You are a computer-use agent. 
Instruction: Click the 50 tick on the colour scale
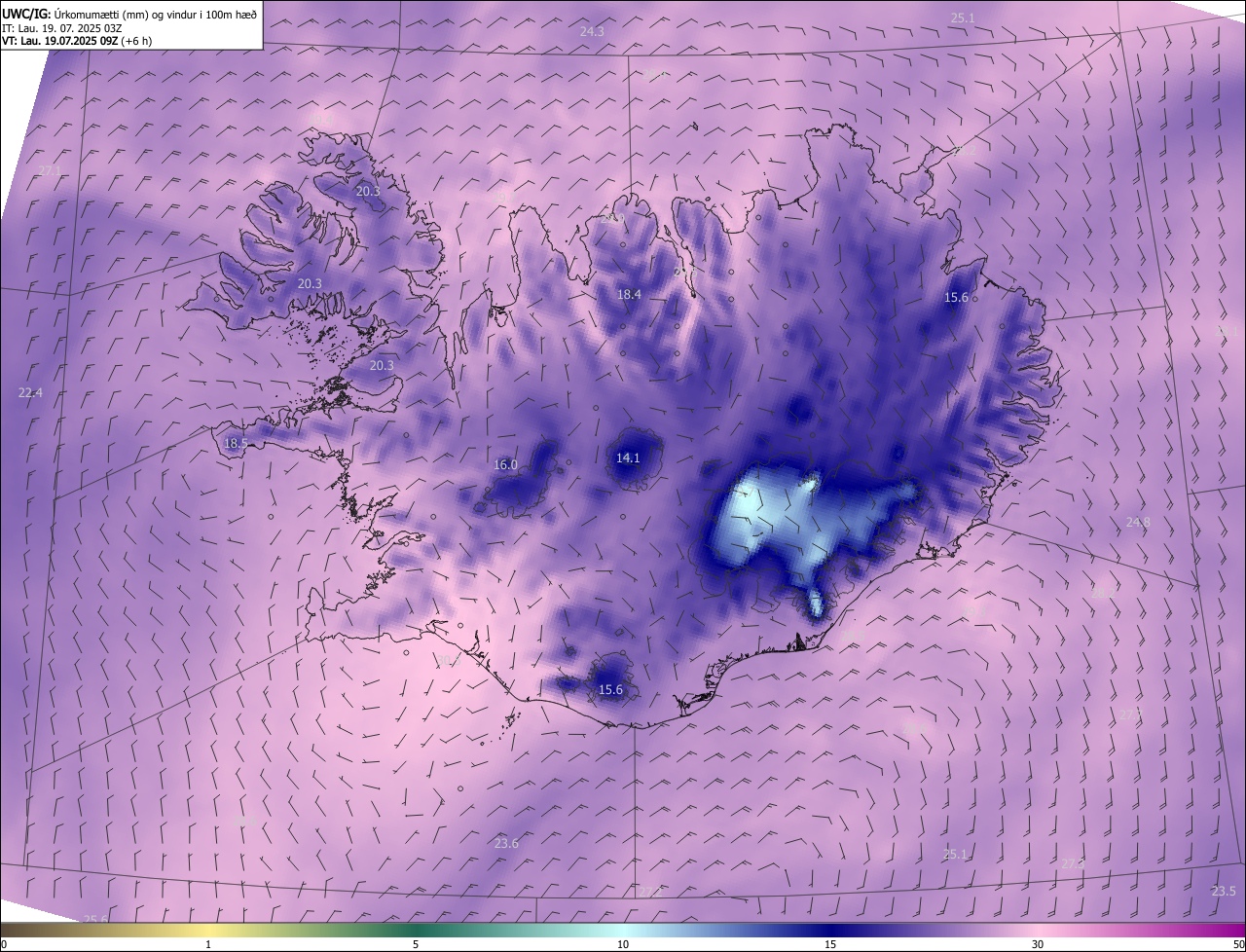pos(1238,944)
